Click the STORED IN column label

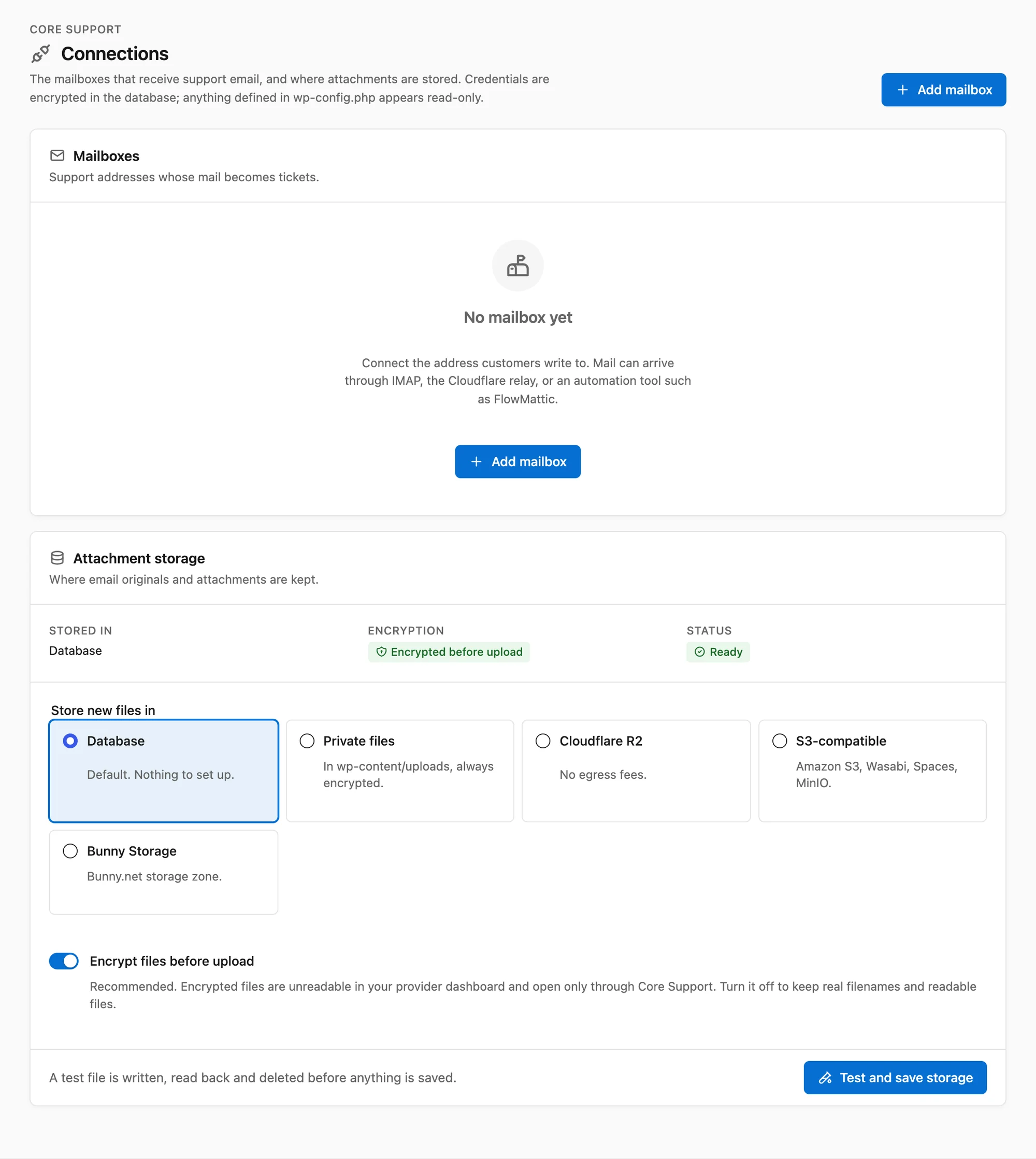(80, 630)
